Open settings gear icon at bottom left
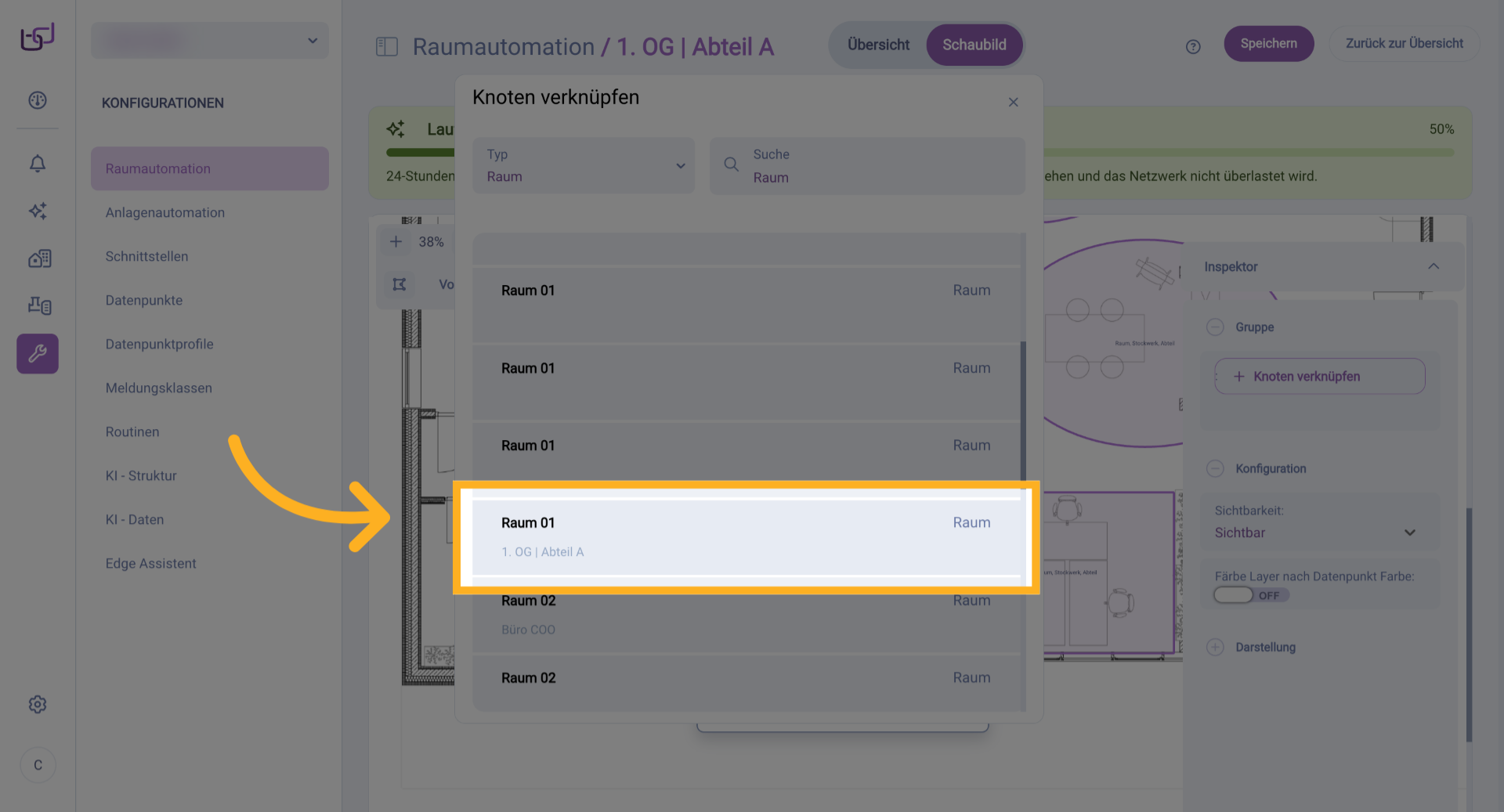Image resolution: width=1504 pixels, height=812 pixels. (38, 705)
